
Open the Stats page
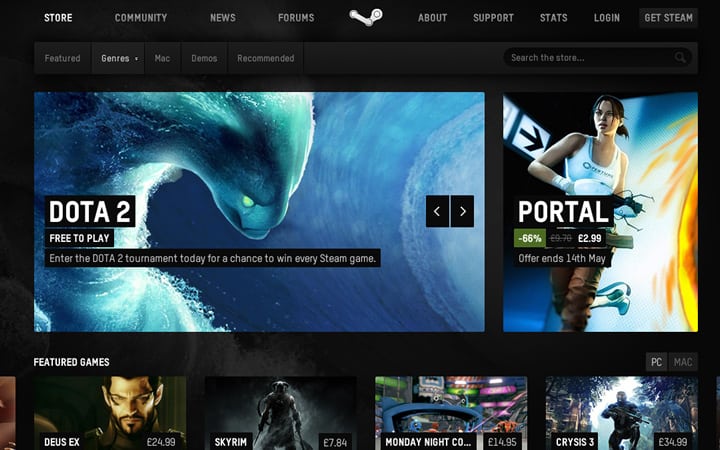click(554, 18)
